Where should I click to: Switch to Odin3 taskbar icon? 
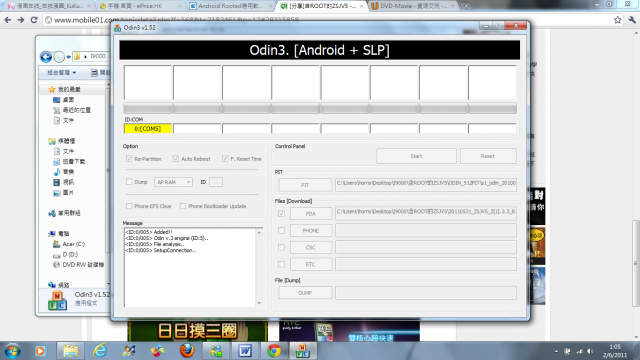tap(303, 351)
